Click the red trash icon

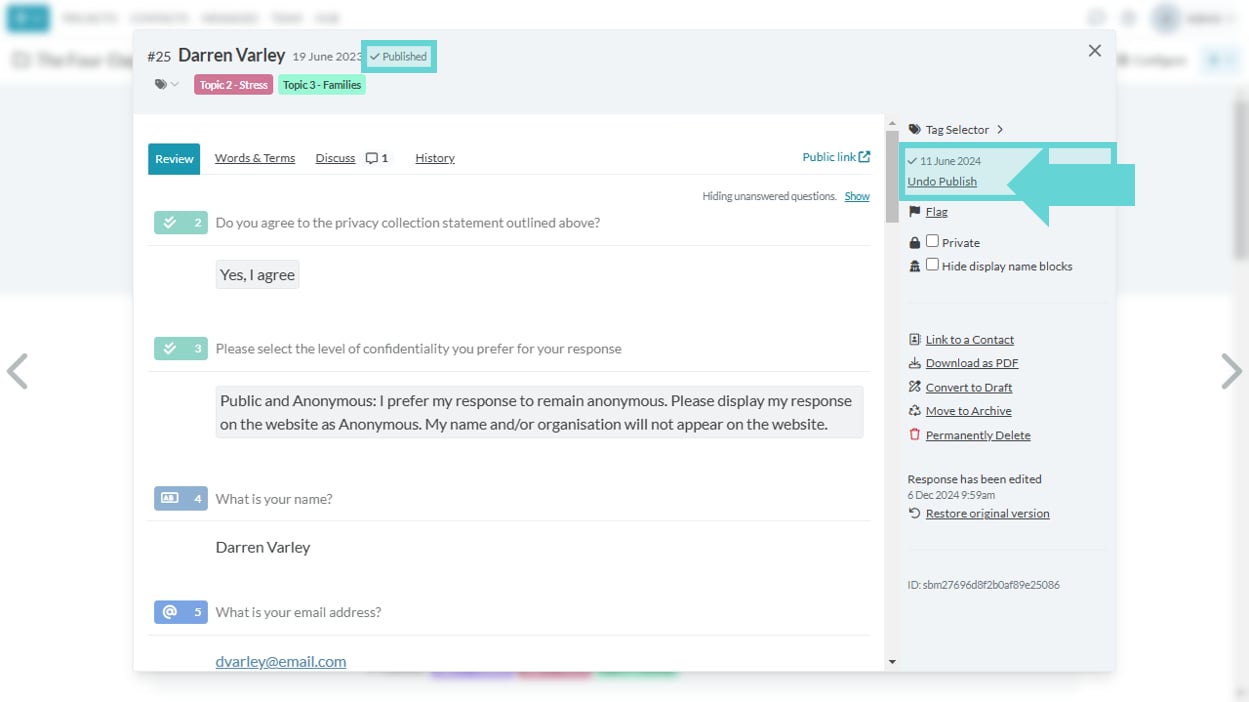tap(914, 435)
